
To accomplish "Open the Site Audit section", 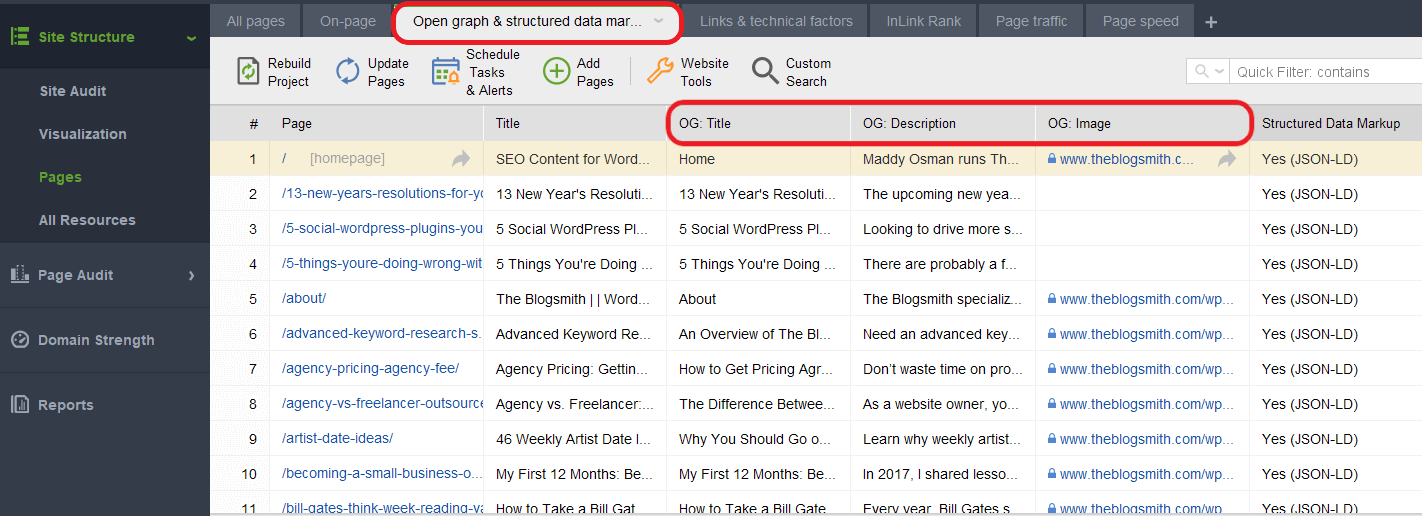I will click(x=73, y=91).
